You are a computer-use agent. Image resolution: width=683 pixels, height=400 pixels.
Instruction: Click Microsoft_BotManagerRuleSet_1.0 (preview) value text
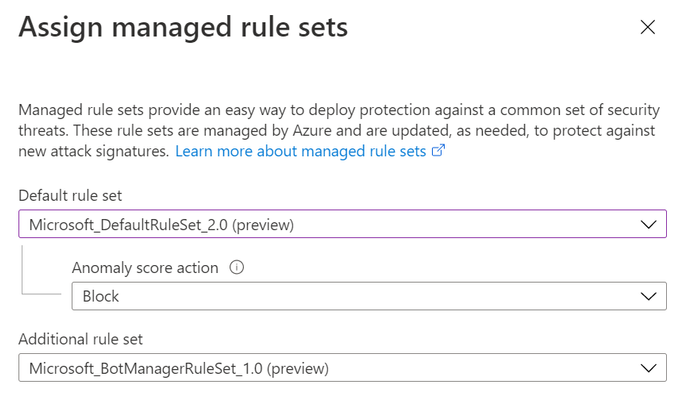[179, 369]
